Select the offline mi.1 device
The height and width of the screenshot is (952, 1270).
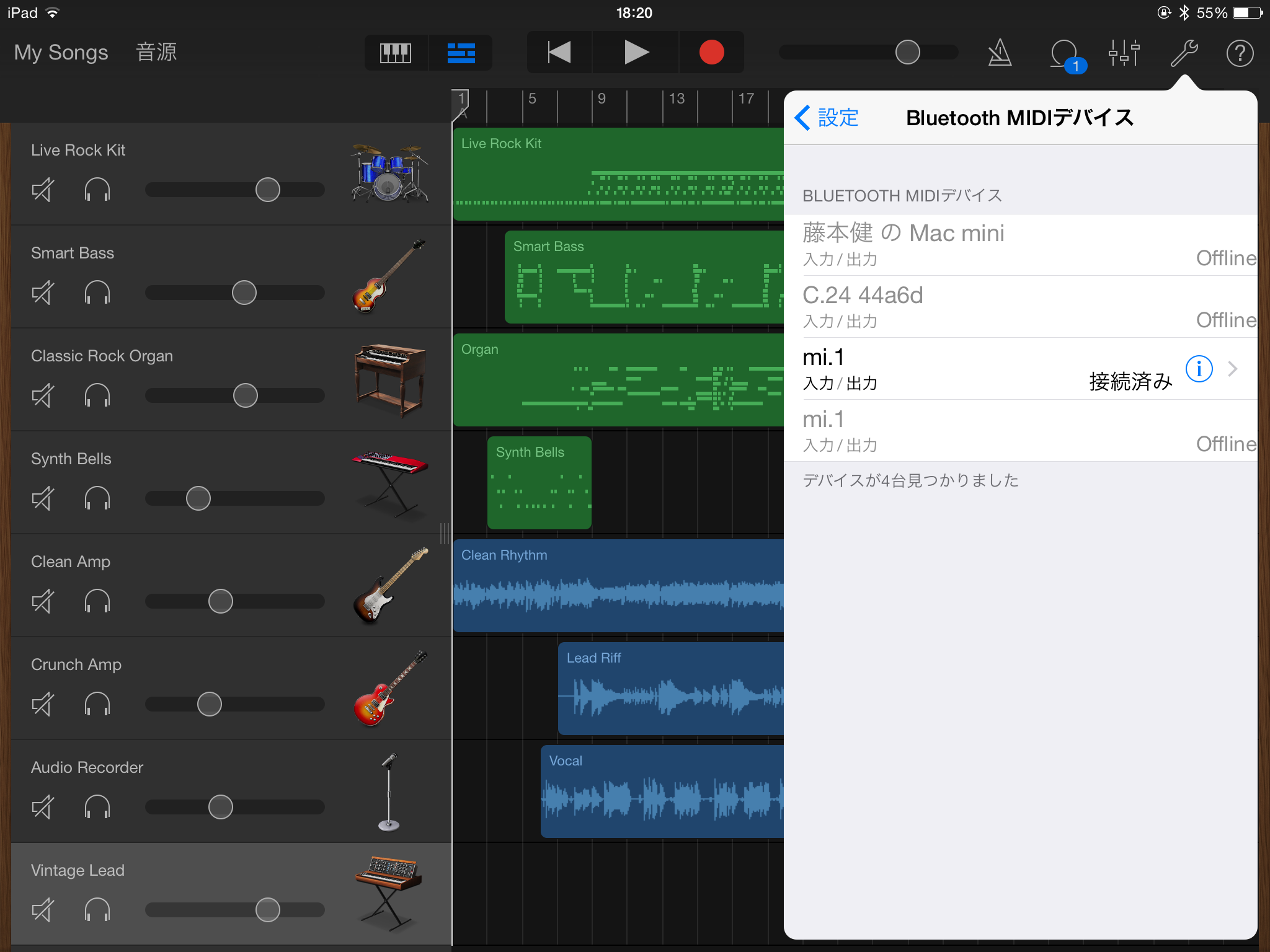click(x=1021, y=431)
